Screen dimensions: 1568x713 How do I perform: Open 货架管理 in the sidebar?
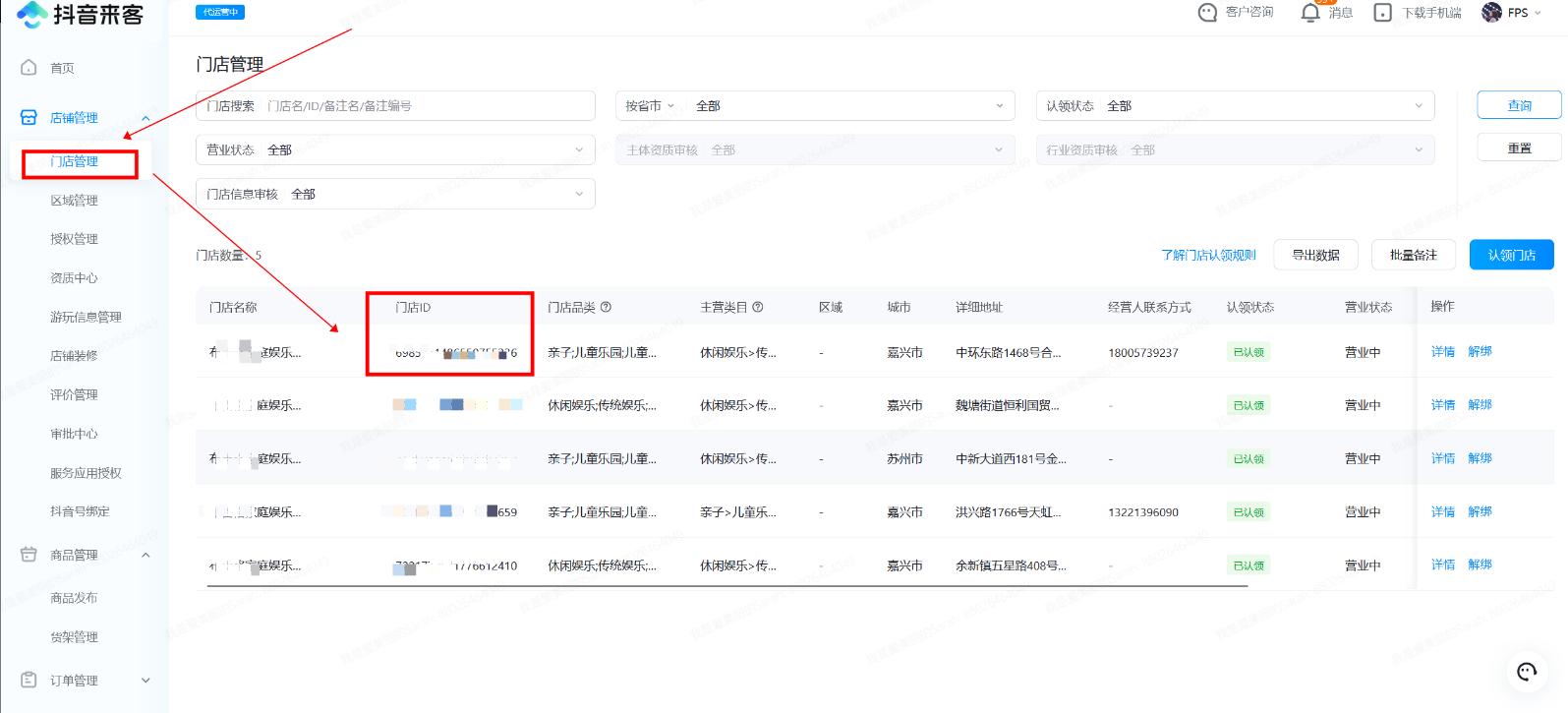tap(75, 637)
